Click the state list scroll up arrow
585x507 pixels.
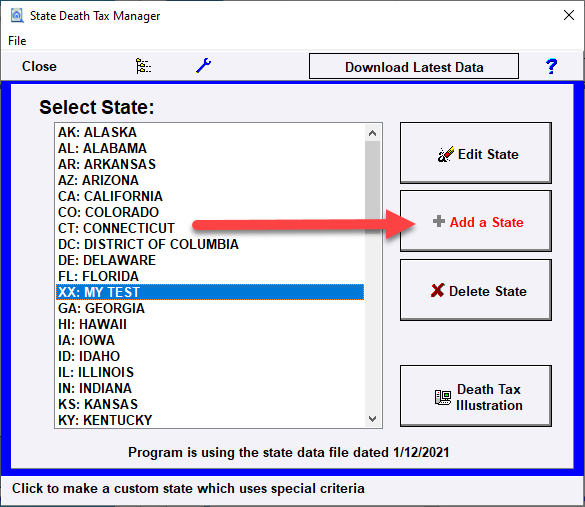pyautogui.click(x=372, y=133)
